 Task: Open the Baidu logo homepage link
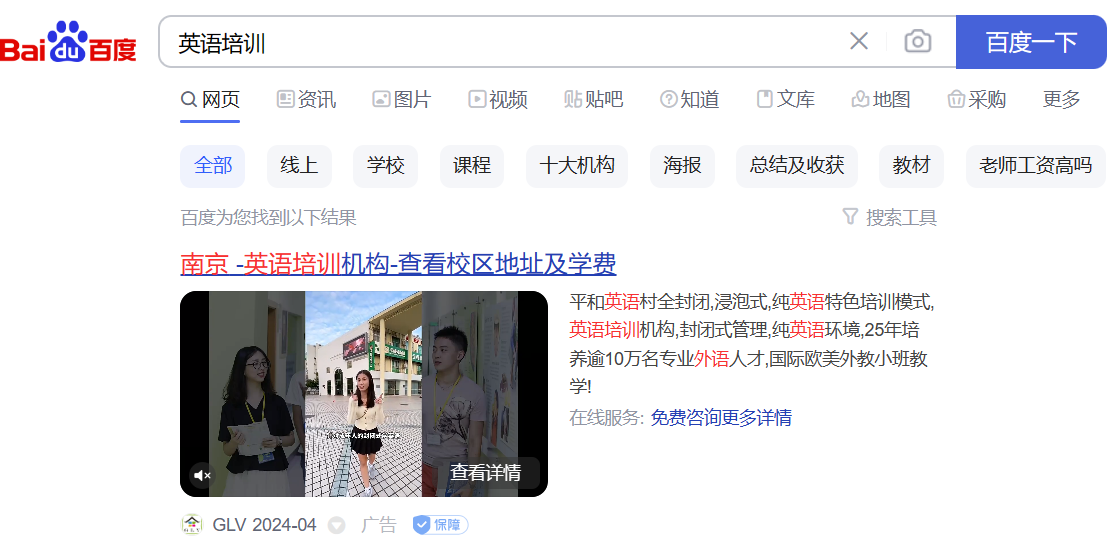pos(69,42)
